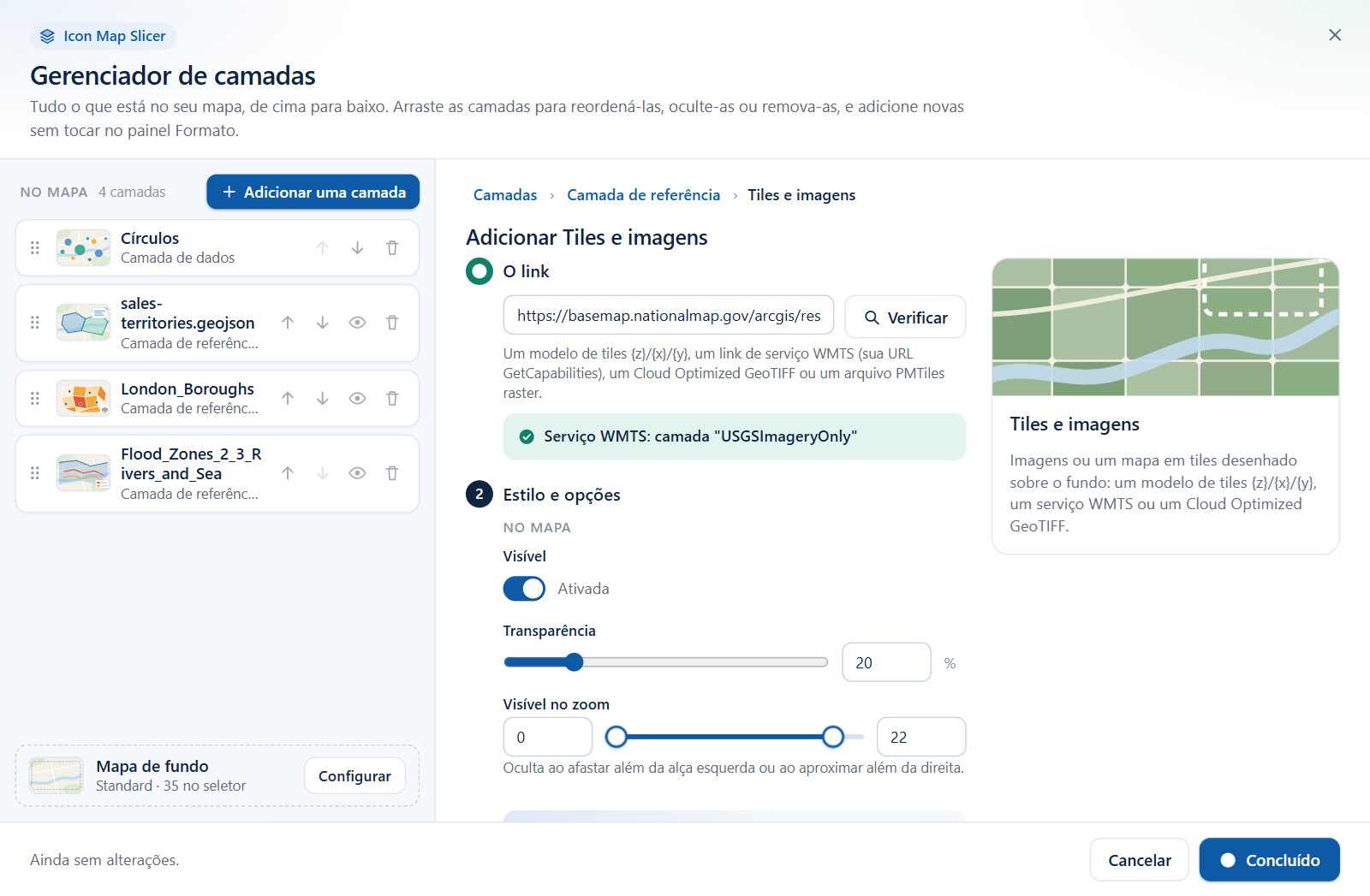Delete the London_Boroughs layer
1370x896 pixels.
[392, 399]
